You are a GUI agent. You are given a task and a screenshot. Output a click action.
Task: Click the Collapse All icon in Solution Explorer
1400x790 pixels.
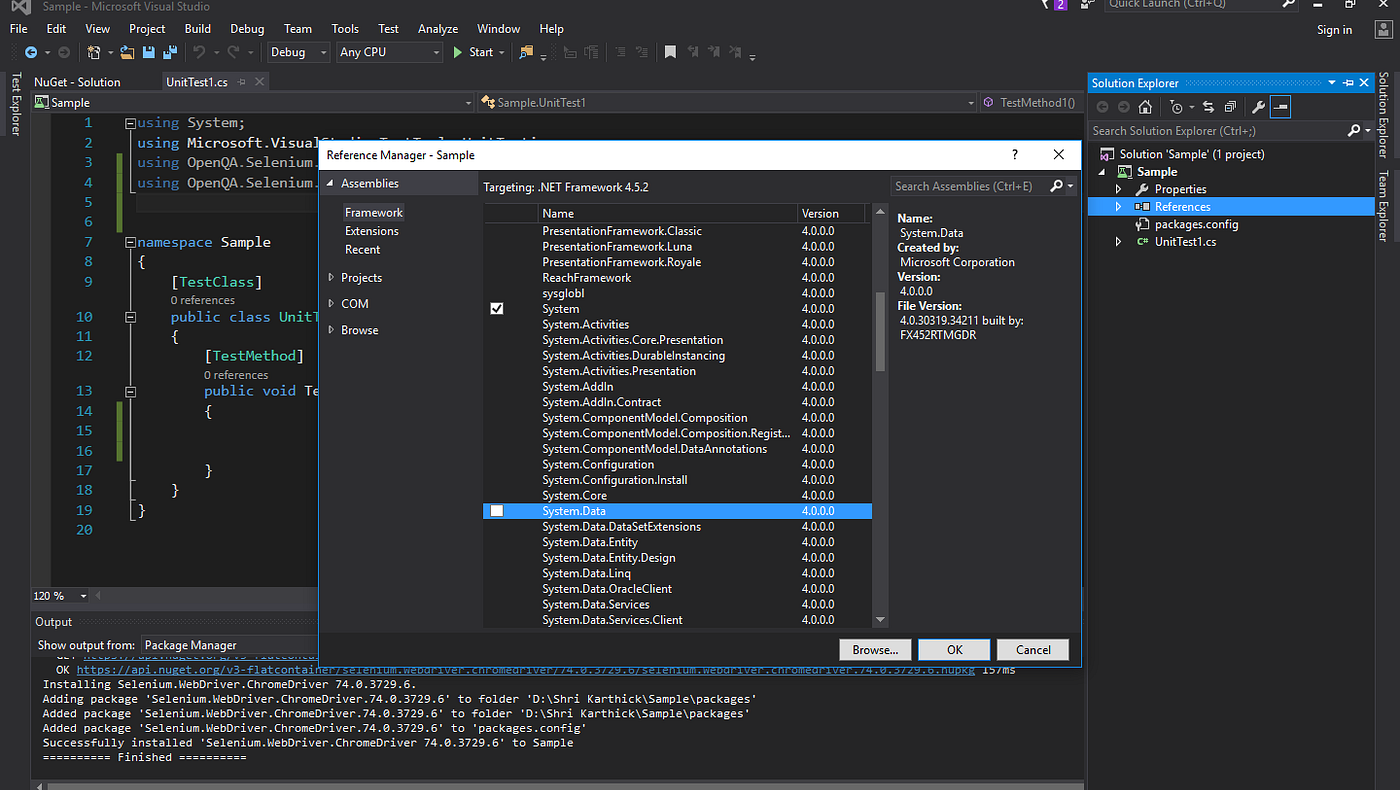pos(1230,107)
